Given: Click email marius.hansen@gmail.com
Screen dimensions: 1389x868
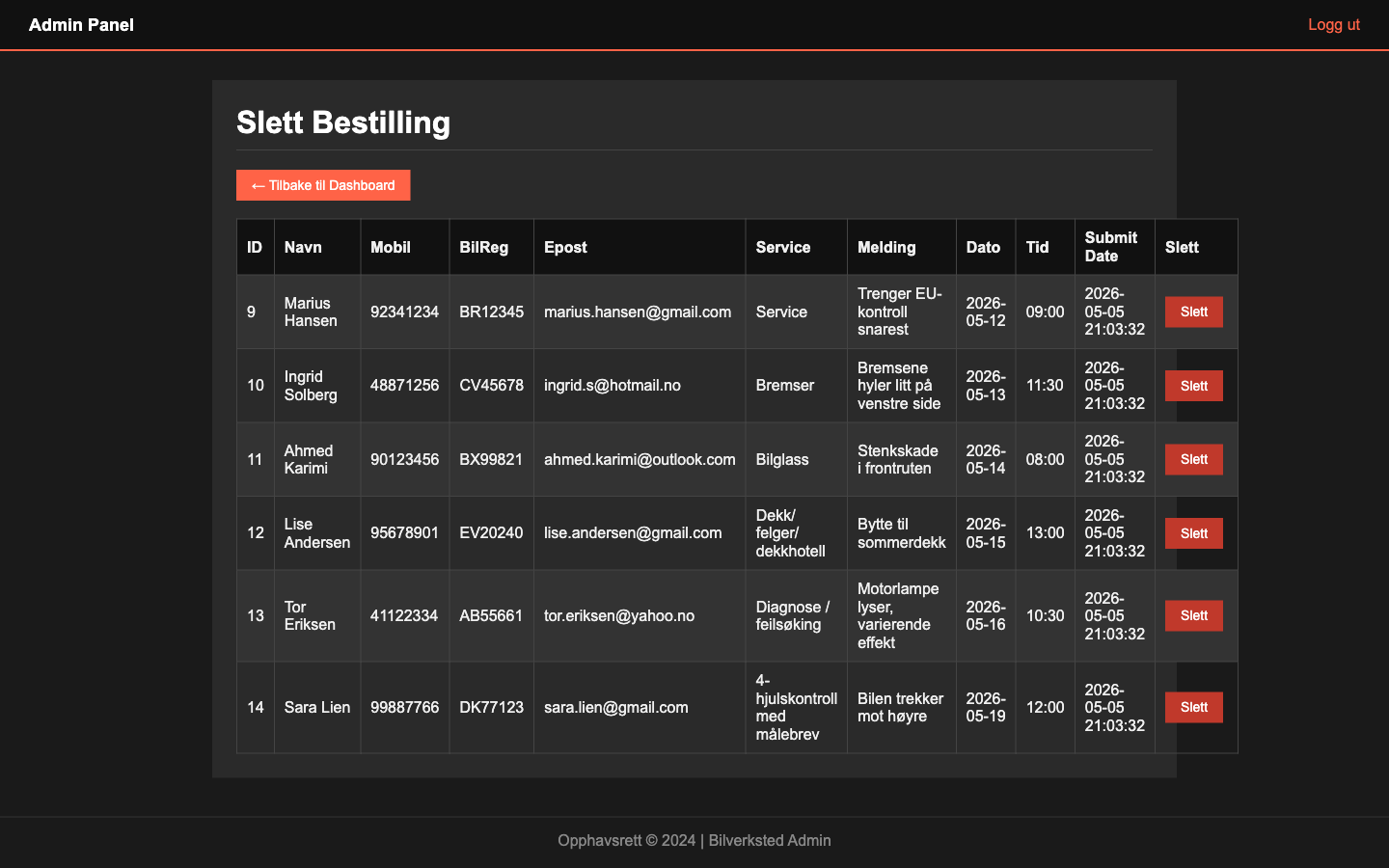Looking at the screenshot, I should [x=638, y=312].
